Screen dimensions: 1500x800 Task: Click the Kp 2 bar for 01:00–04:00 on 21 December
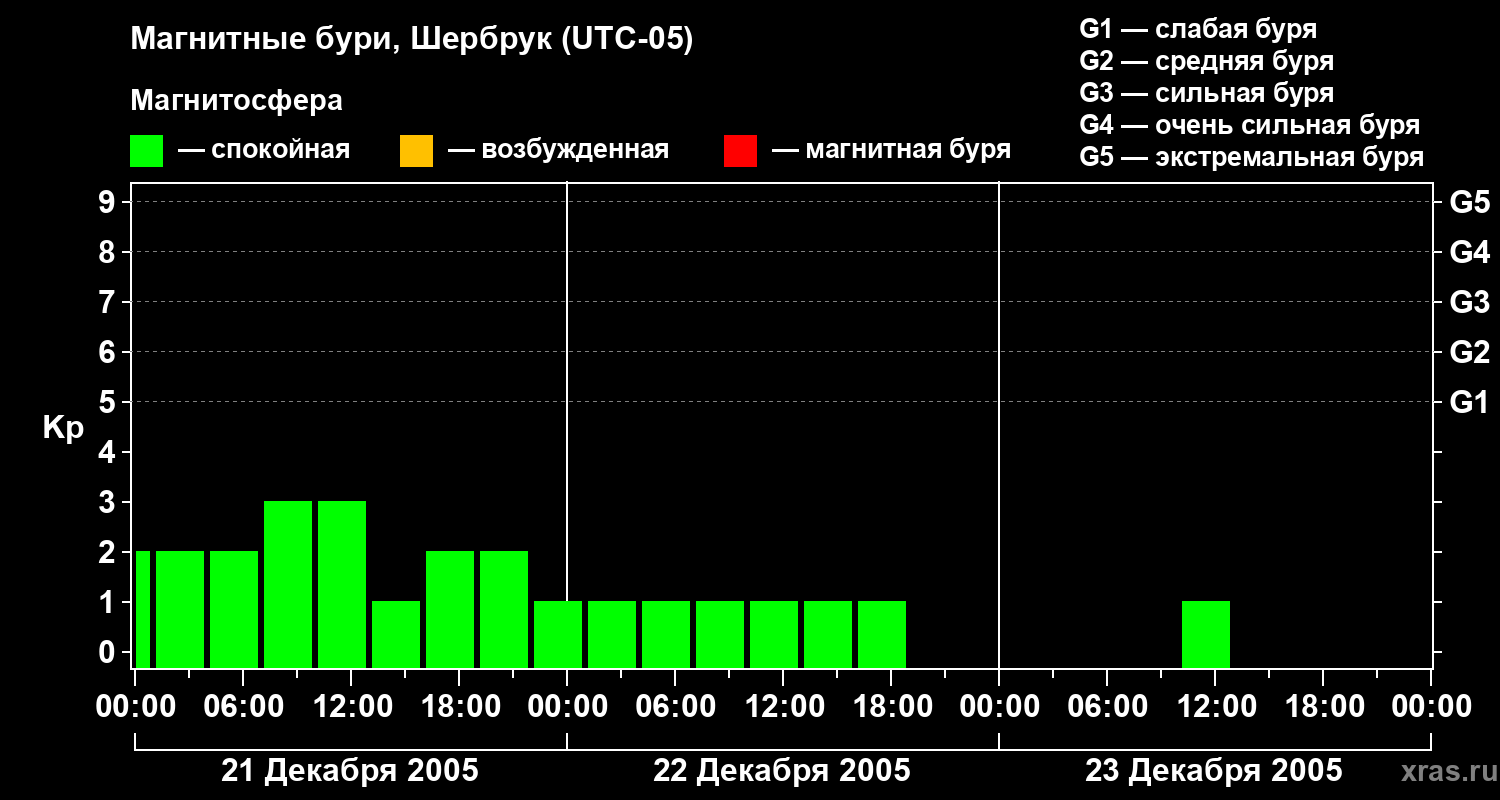click(180, 609)
